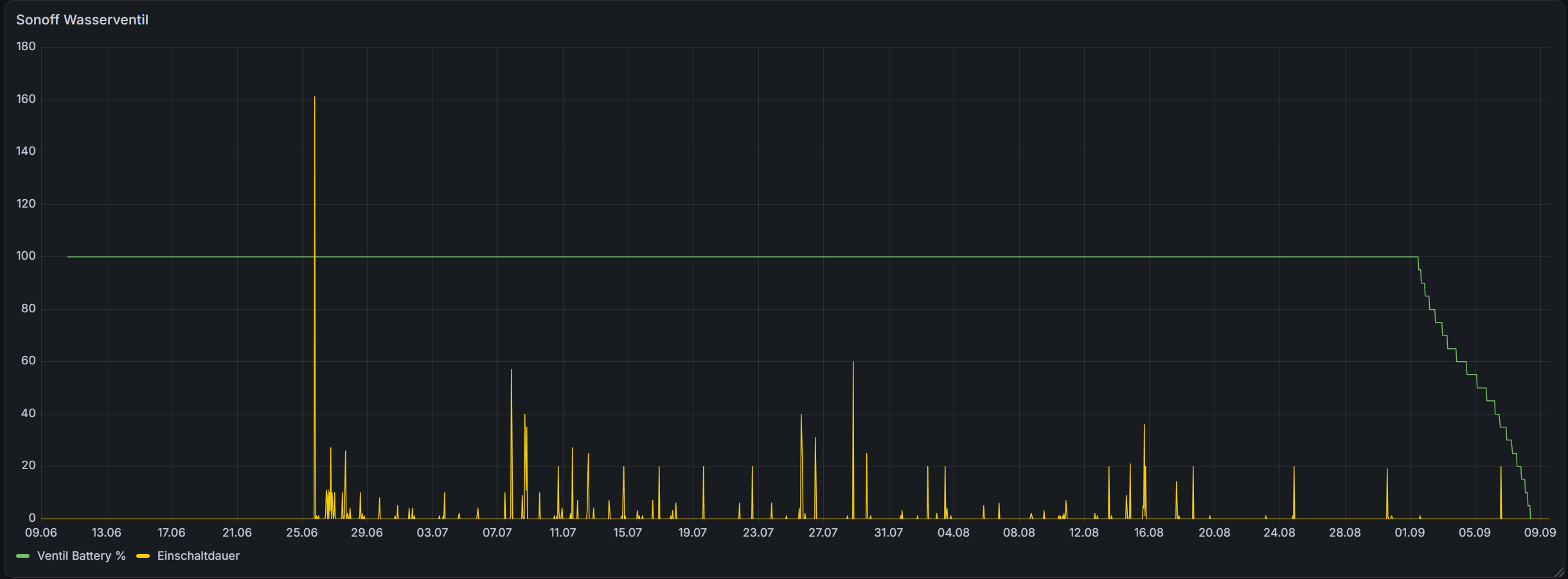This screenshot has width=1568, height=579.
Task: Open the Sonoff Wasserventil panel title menu
Action: pyautogui.click(x=82, y=20)
